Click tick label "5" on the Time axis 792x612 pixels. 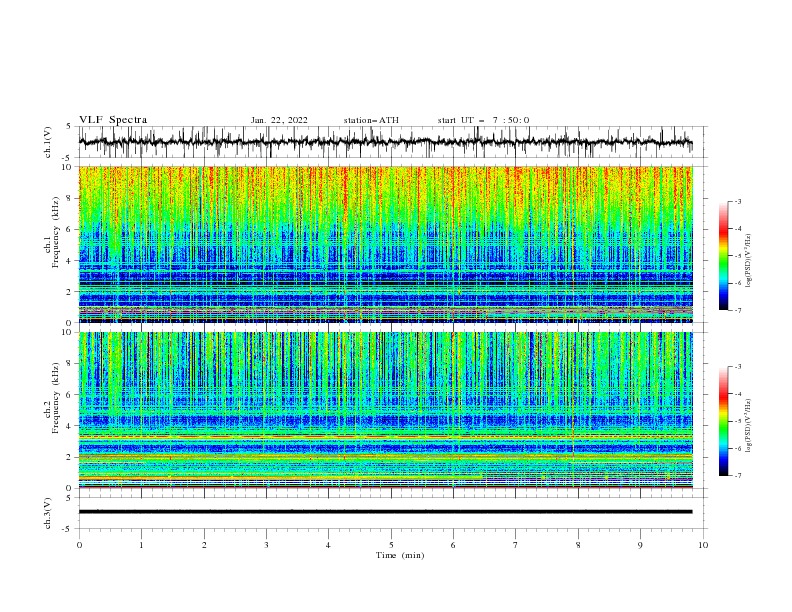391,545
